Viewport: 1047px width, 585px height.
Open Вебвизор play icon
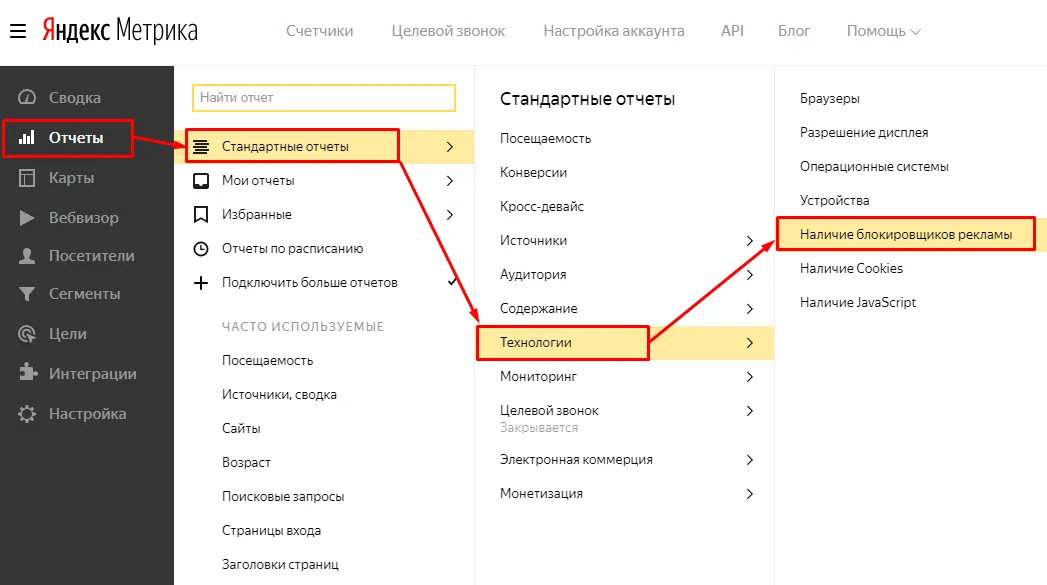click(27, 218)
